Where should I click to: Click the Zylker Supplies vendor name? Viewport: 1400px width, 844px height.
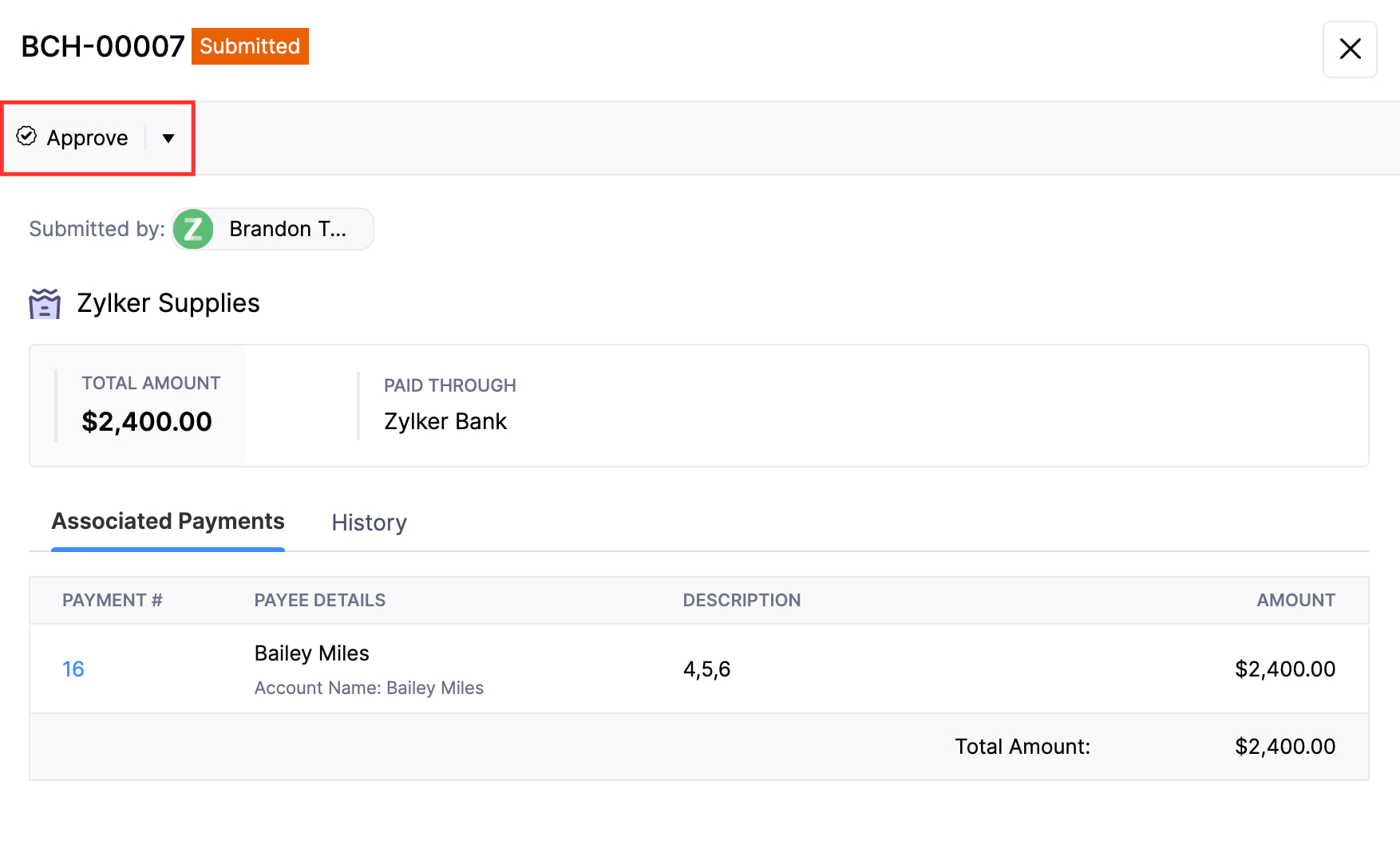[168, 303]
